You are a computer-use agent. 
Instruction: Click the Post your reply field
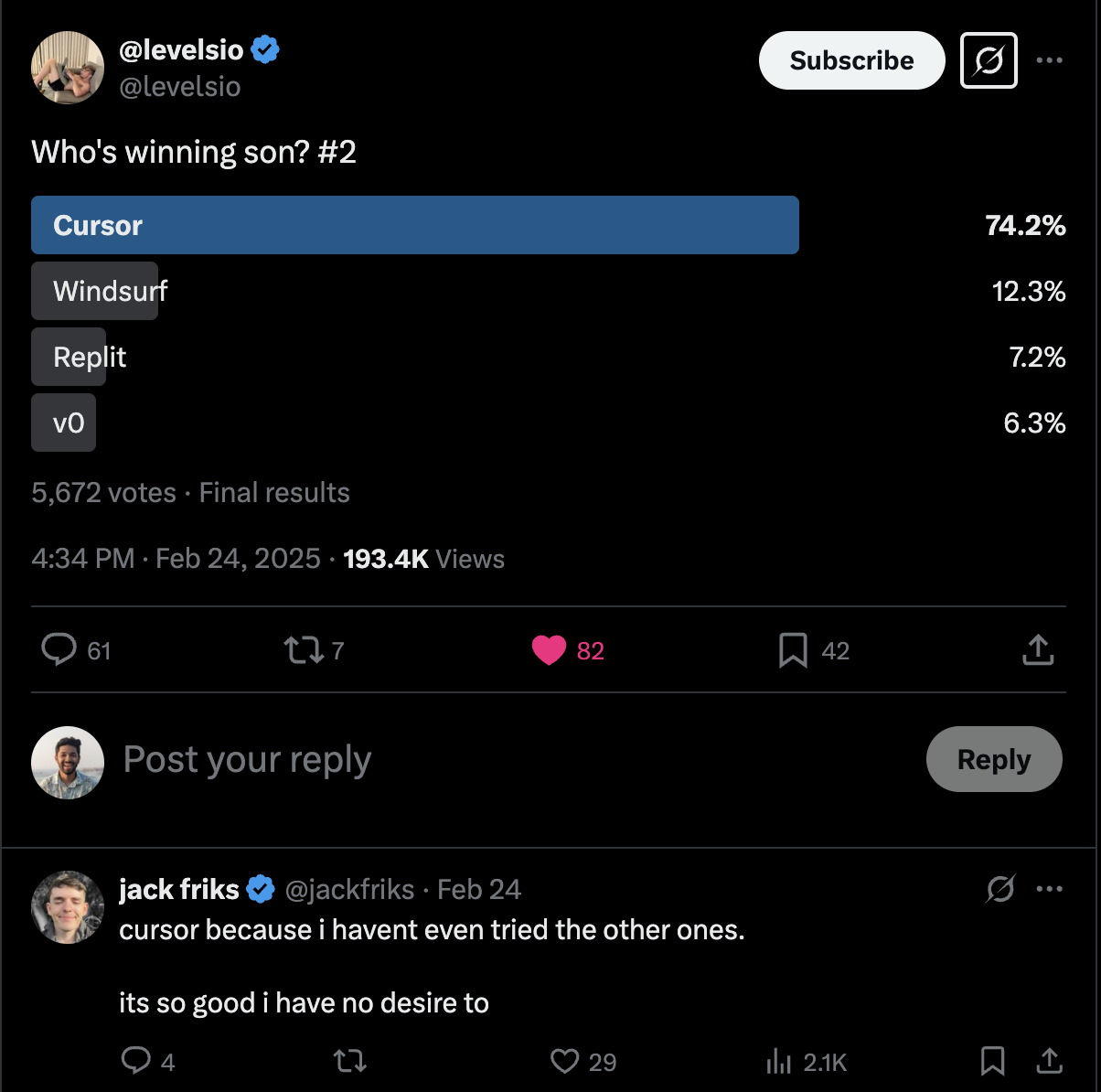tap(457, 759)
